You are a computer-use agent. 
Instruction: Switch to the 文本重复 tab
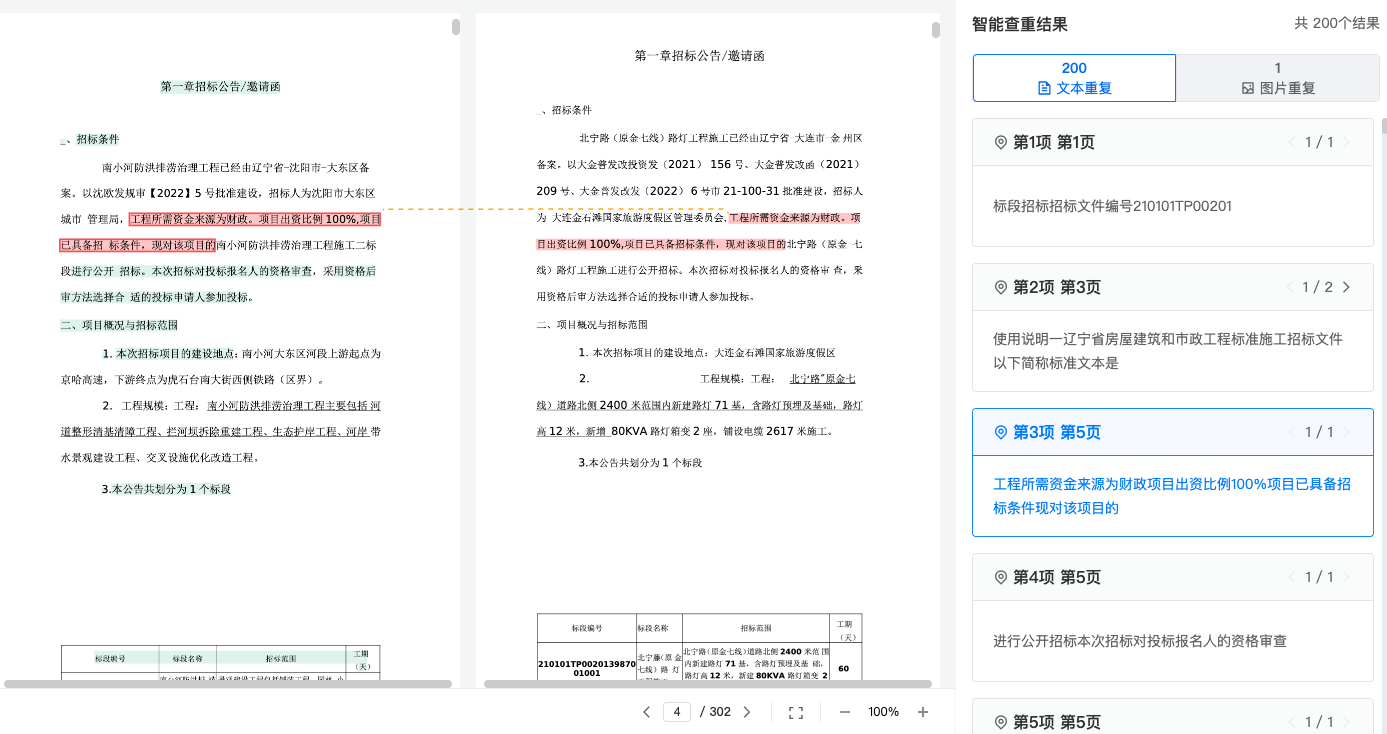(x=1074, y=78)
